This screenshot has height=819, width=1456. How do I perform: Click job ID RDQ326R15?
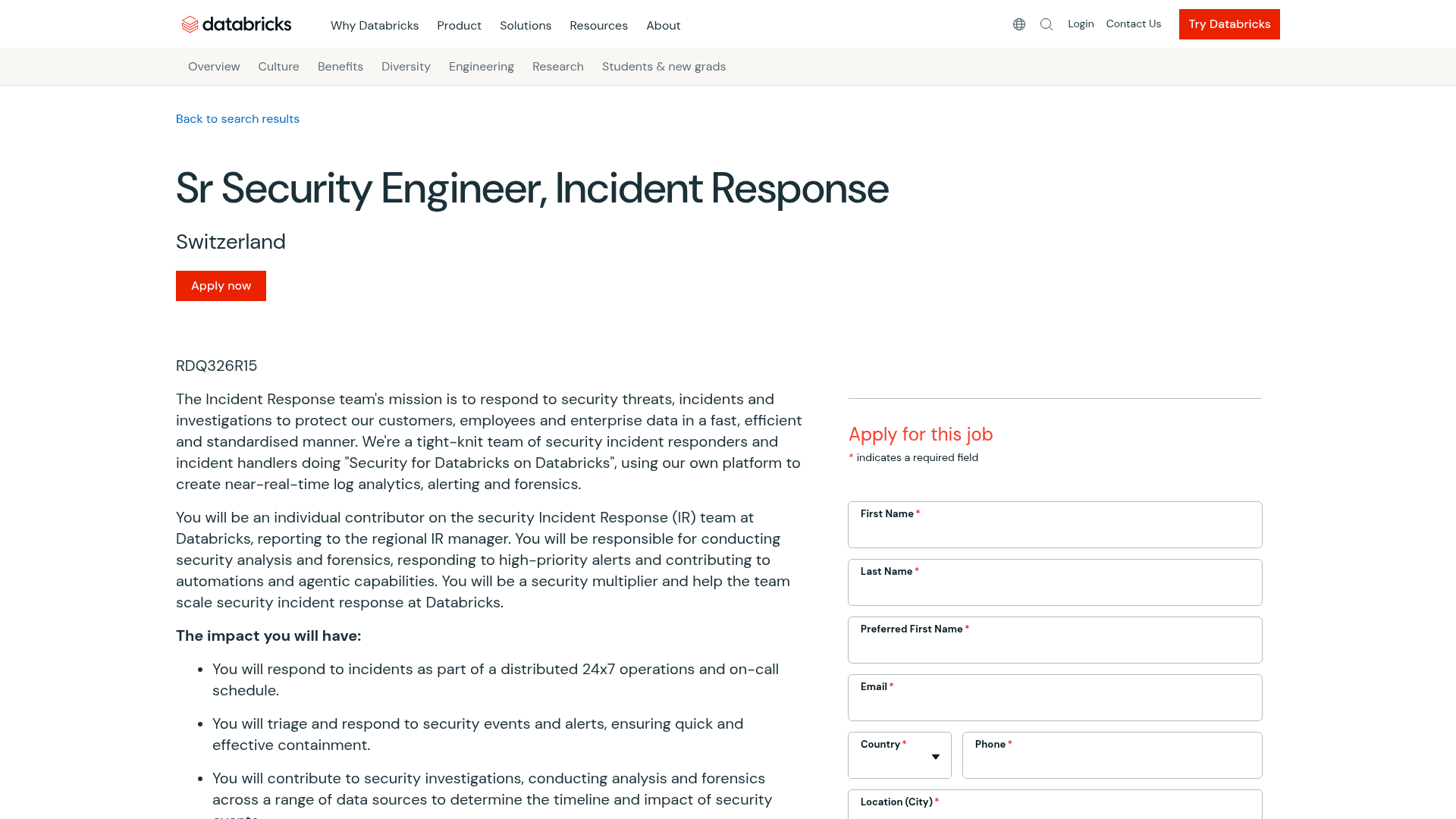click(216, 366)
